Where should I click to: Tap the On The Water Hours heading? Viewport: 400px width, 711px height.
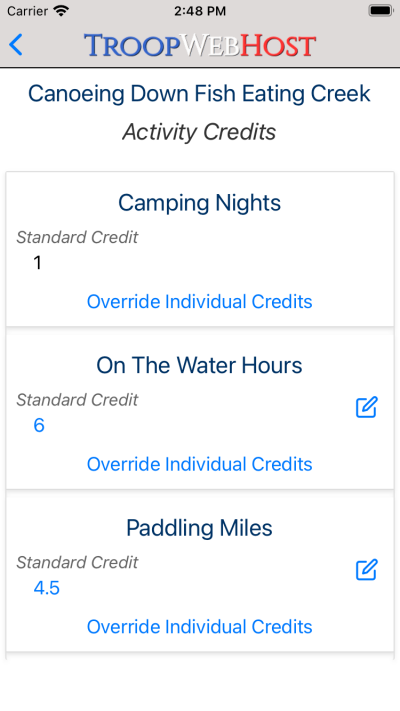point(200,365)
